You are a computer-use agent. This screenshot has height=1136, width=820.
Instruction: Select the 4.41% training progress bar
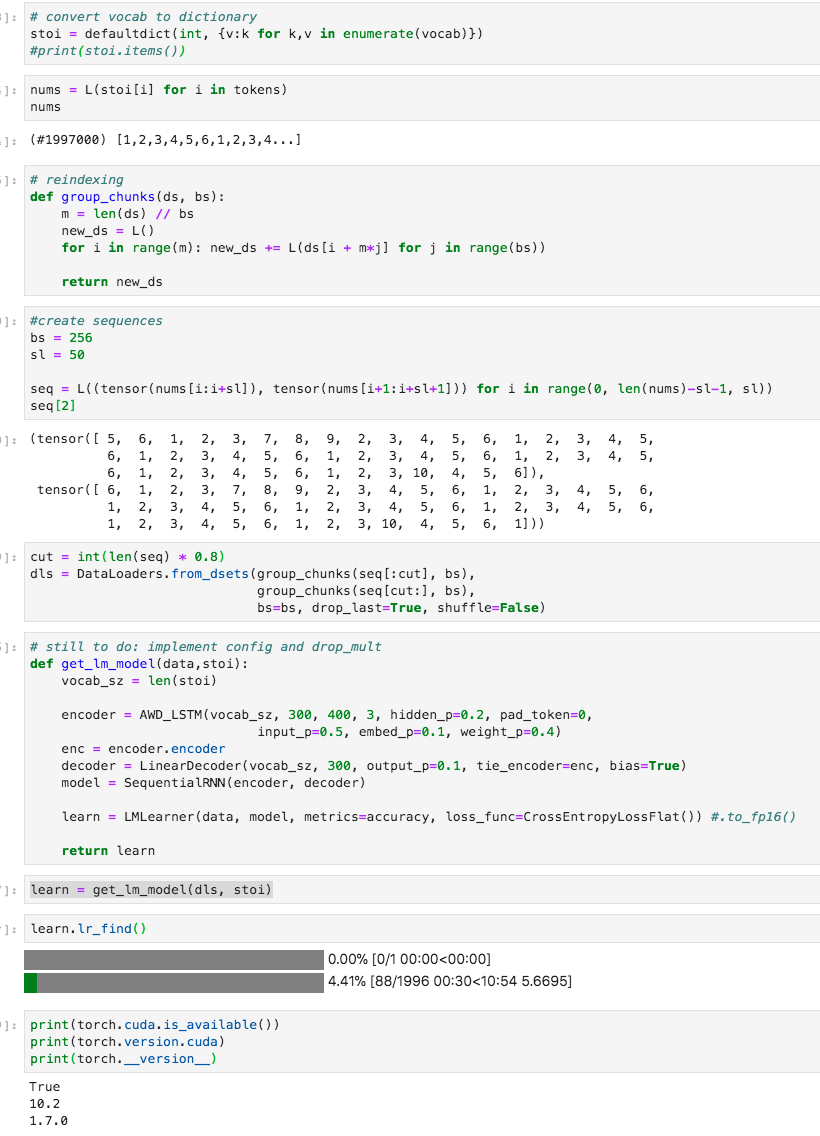(x=170, y=981)
